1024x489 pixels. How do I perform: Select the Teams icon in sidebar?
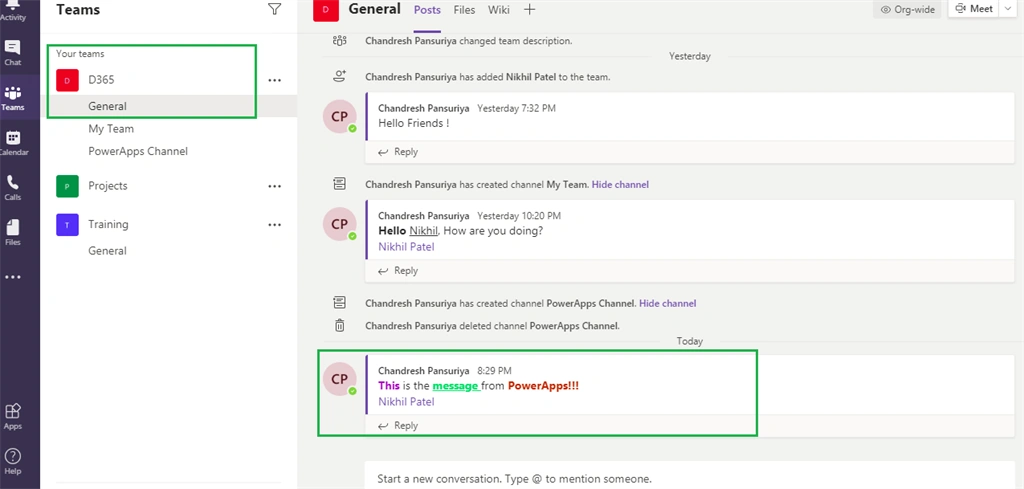click(x=13, y=99)
